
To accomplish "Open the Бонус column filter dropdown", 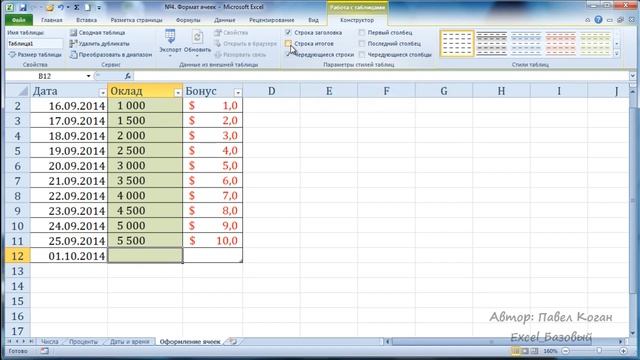I will (238, 93).
